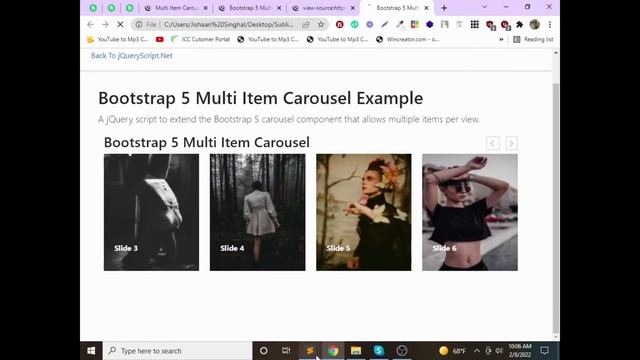Open the first YouTube to Mp3 bookmark
640x360 pixels.
coord(118,39)
